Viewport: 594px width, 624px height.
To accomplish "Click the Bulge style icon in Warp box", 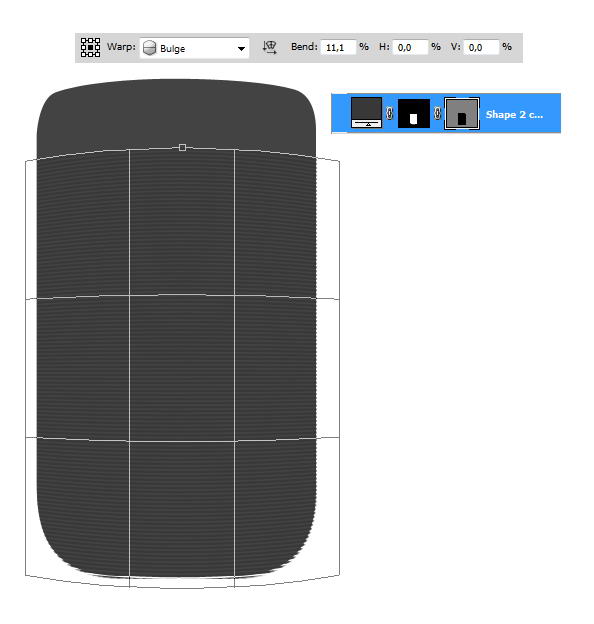I will click(x=149, y=48).
